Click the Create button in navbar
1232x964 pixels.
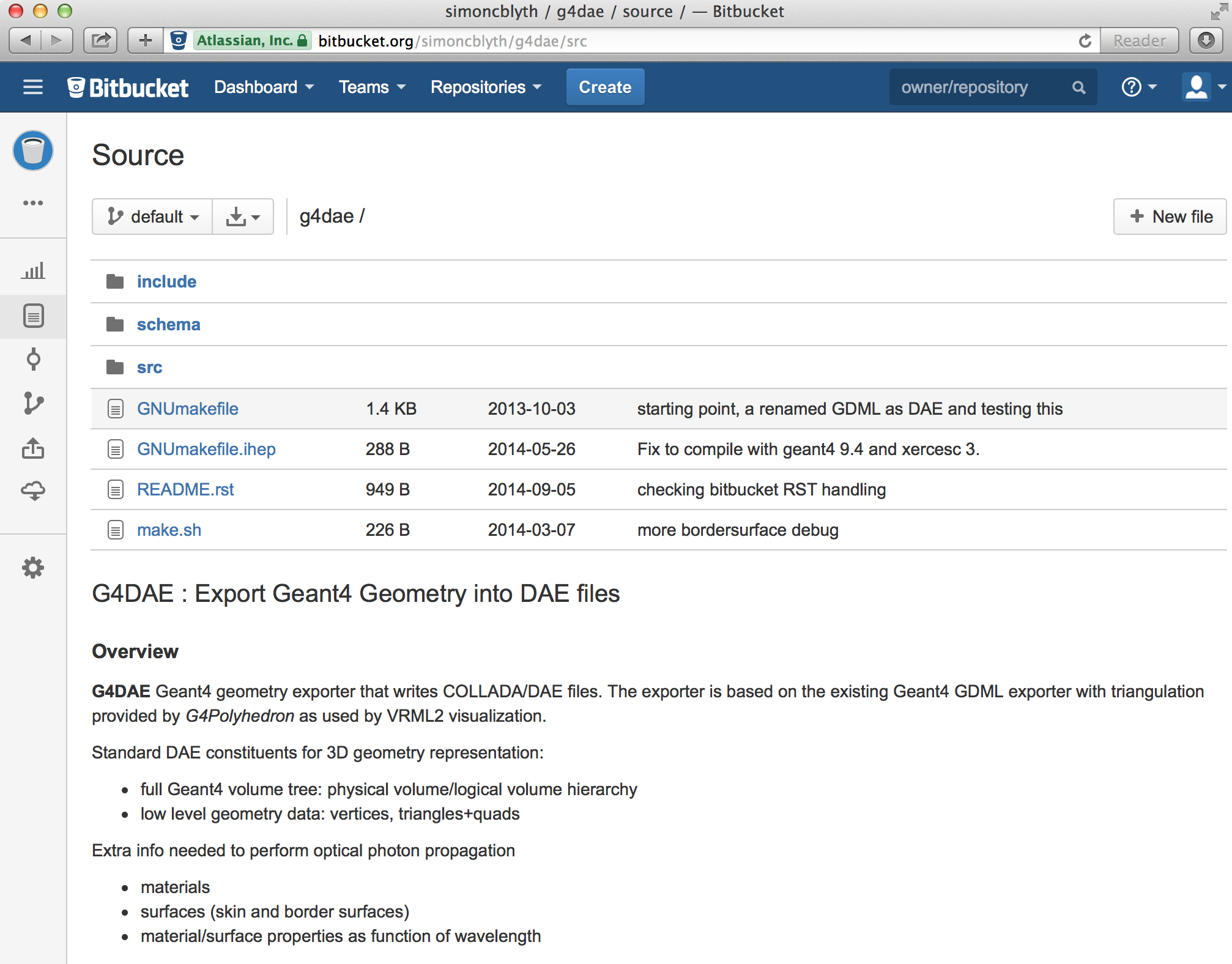[x=605, y=87]
